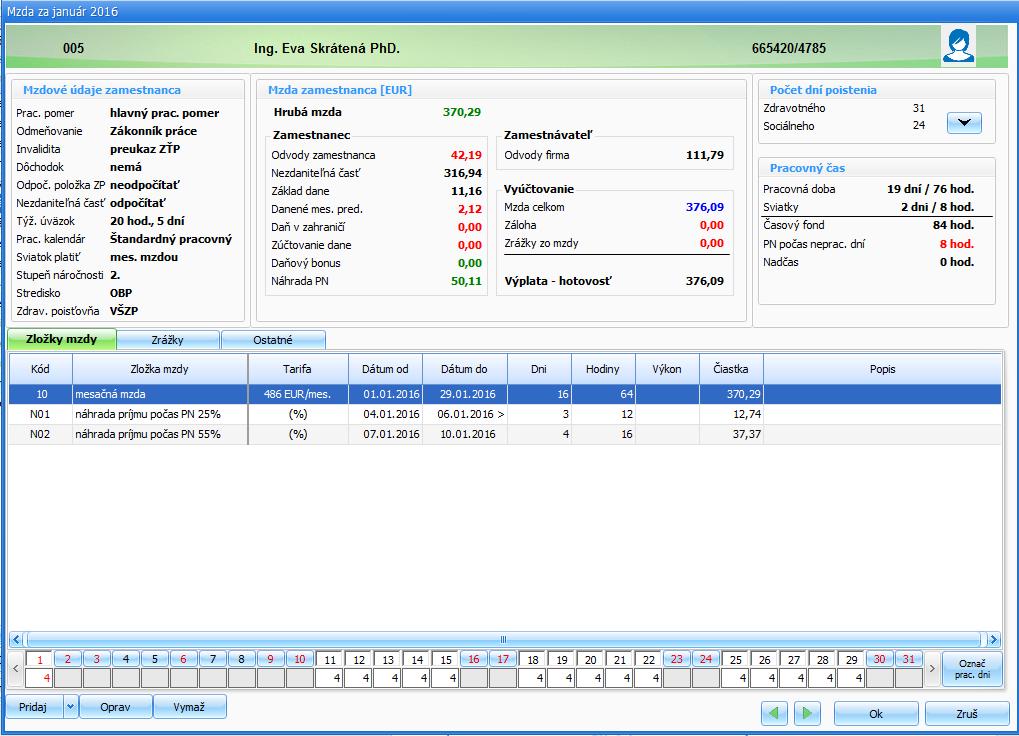The height and width of the screenshot is (736, 1019).
Task: Expand insurance days with down-arrow button
Action: tap(964, 122)
